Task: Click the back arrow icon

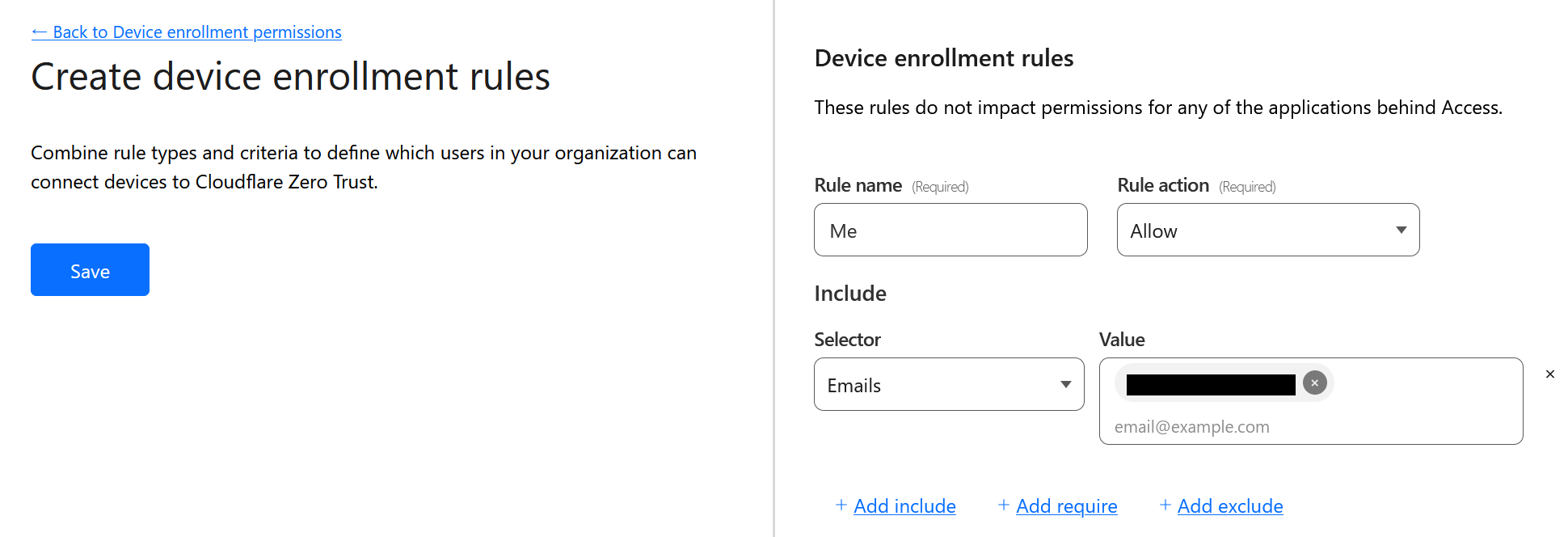Action: [39, 32]
